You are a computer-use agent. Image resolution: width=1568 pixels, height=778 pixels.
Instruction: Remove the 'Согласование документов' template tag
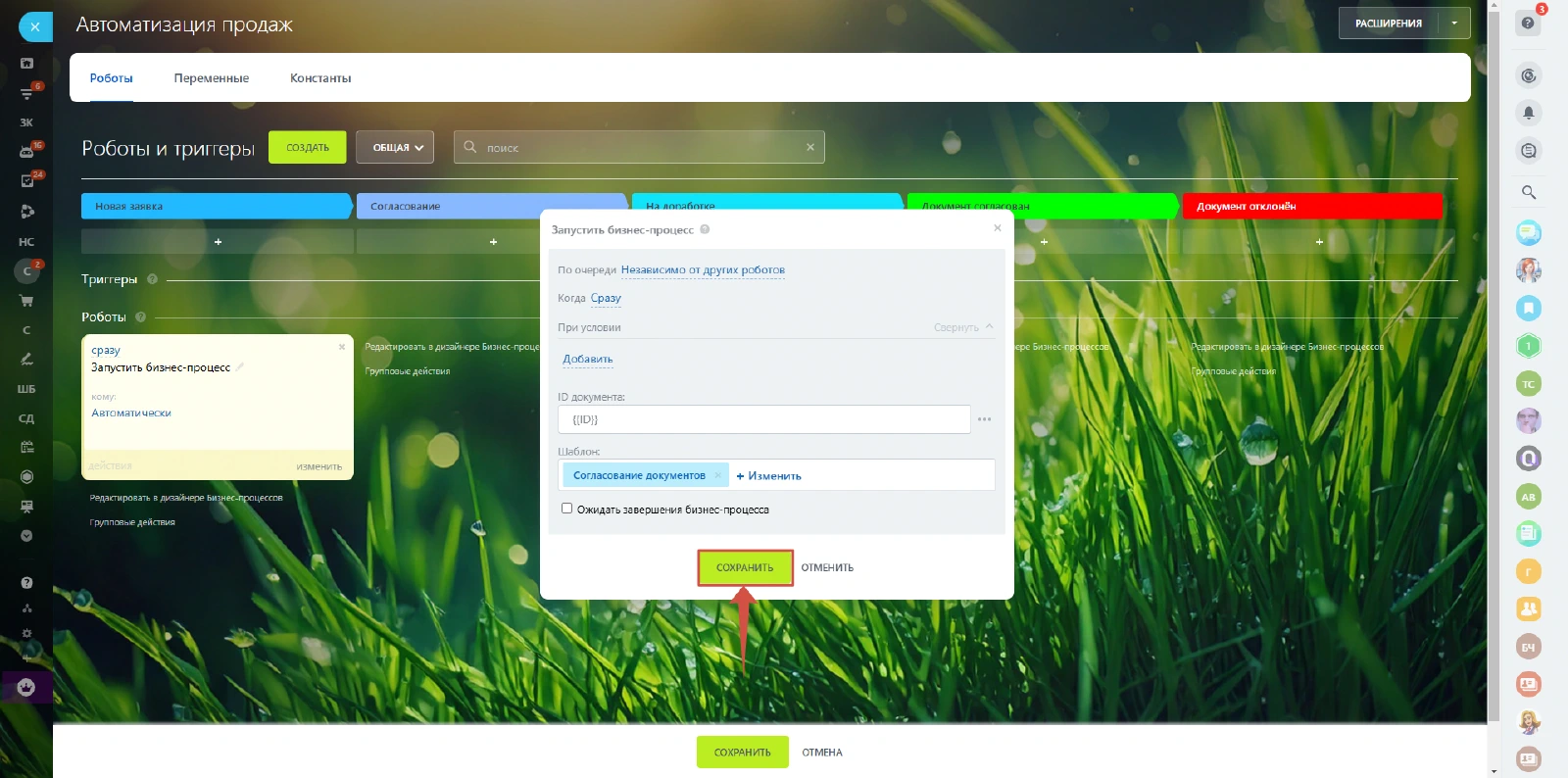[x=718, y=475]
